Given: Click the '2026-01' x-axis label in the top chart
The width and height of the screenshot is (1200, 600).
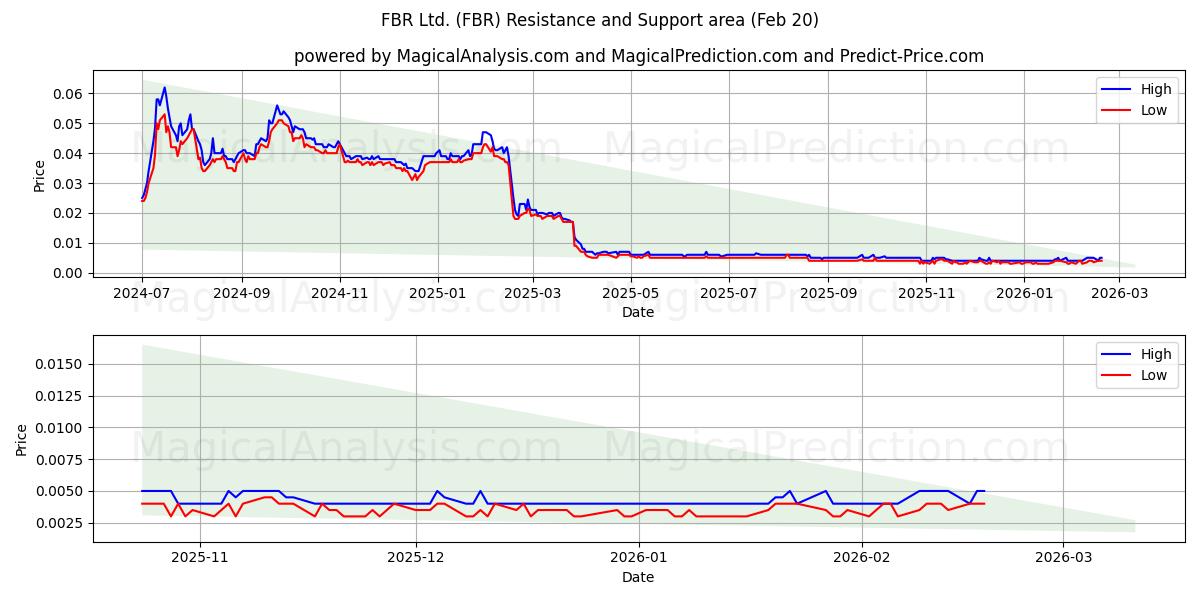Looking at the screenshot, I should pos(1026,293).
